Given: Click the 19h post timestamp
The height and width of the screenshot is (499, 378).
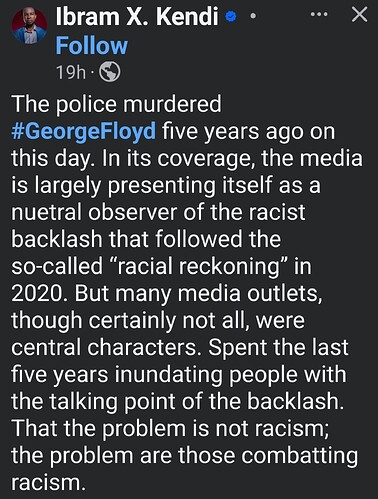Looking at the screenshot, I should click(71, 72).
